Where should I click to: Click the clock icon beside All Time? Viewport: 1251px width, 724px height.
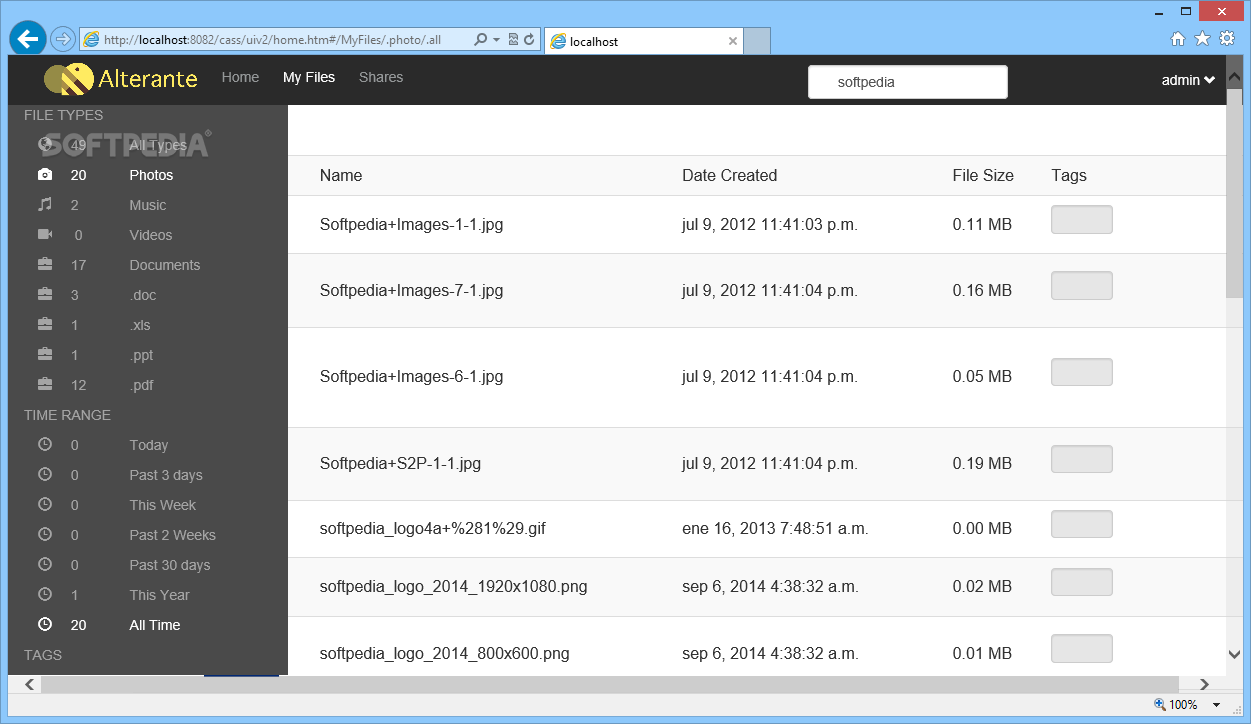click(x=45, y=624)
